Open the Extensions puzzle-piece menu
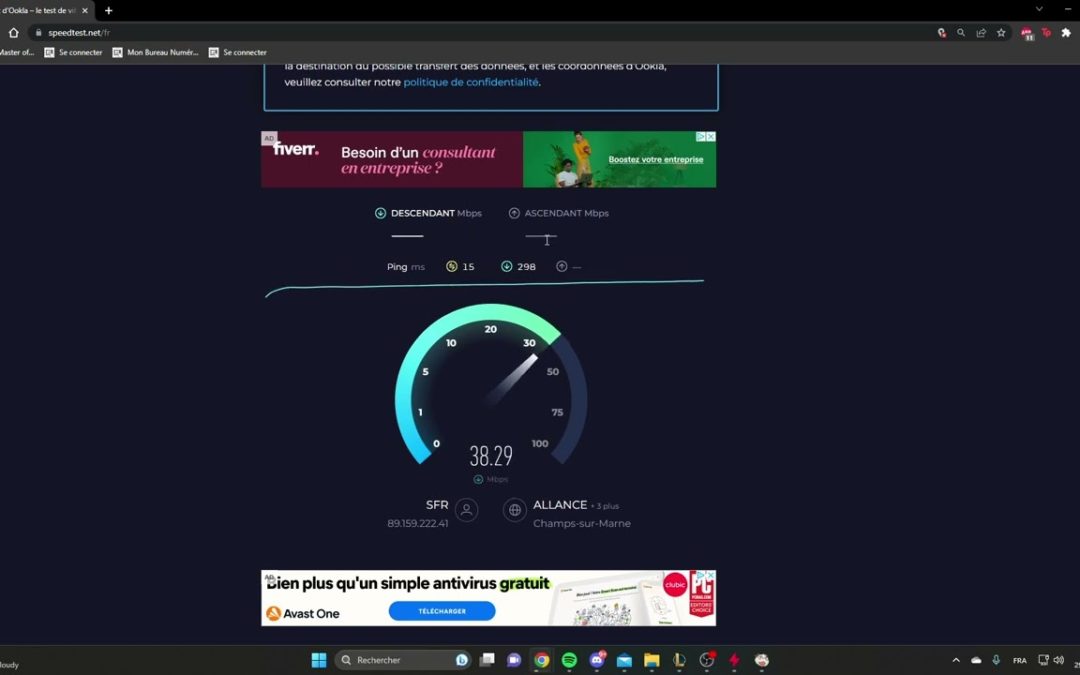The image size is (1080, 675). point(1066,32)
